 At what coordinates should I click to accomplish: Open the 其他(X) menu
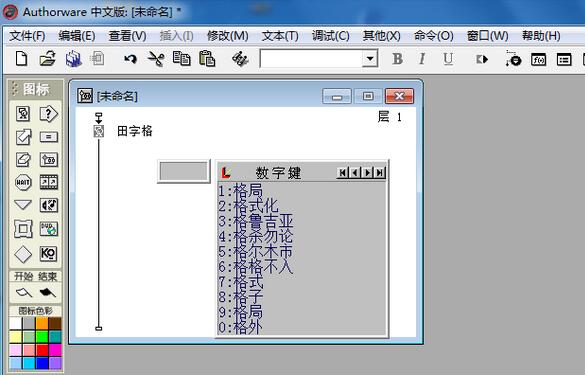click(382, 36)
